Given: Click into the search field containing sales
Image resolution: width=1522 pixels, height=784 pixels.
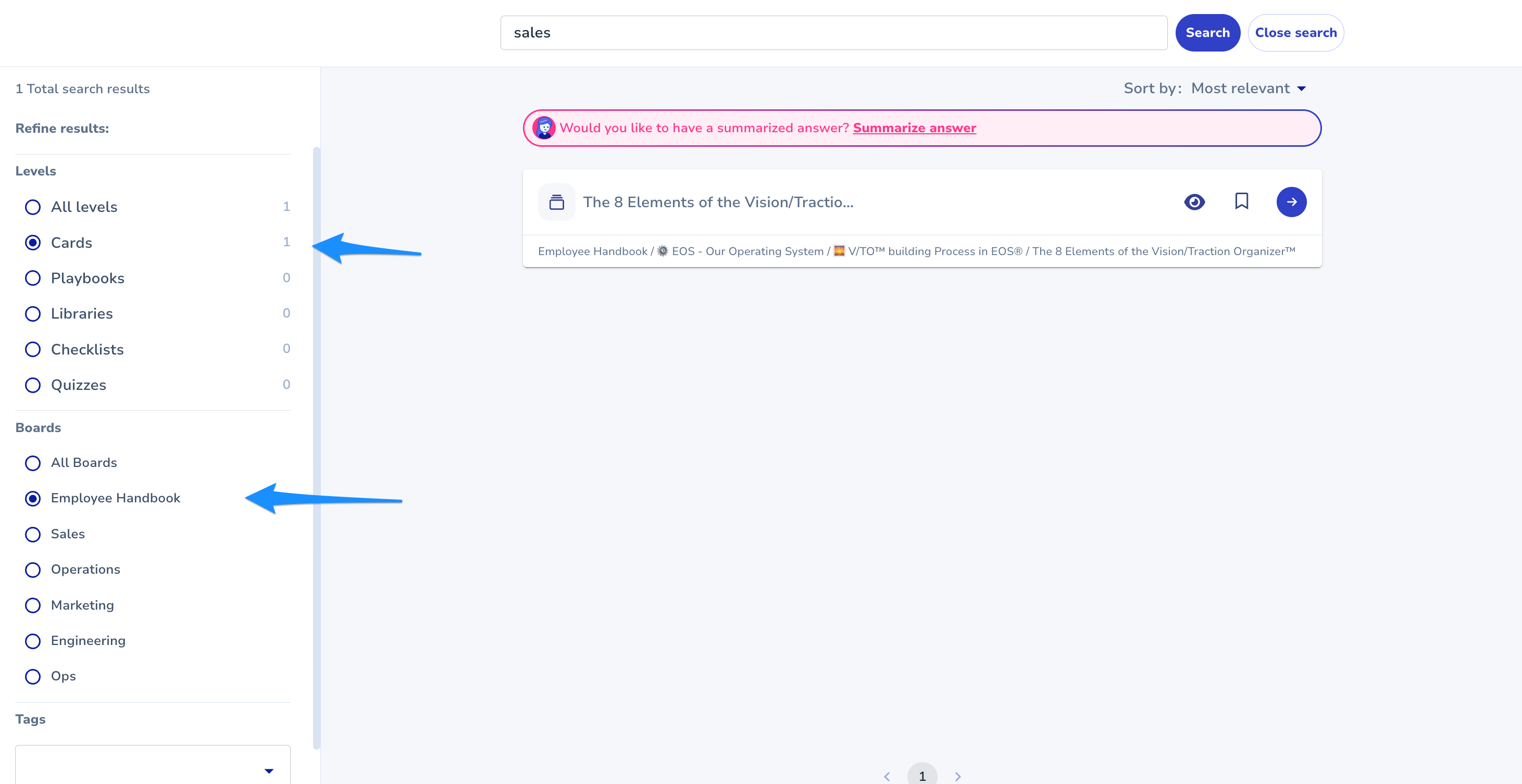Looking at the screenshot, I should tap(833, 33).
